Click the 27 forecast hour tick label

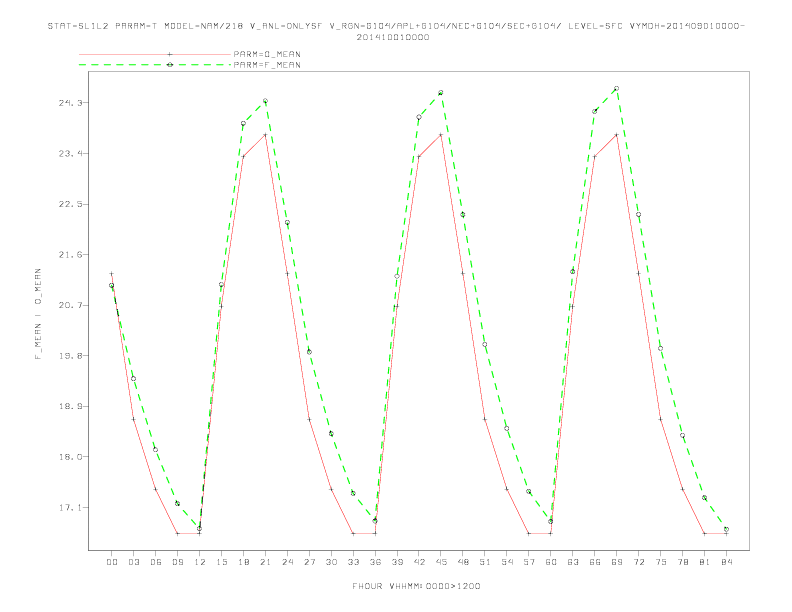[x=309, y=562]
